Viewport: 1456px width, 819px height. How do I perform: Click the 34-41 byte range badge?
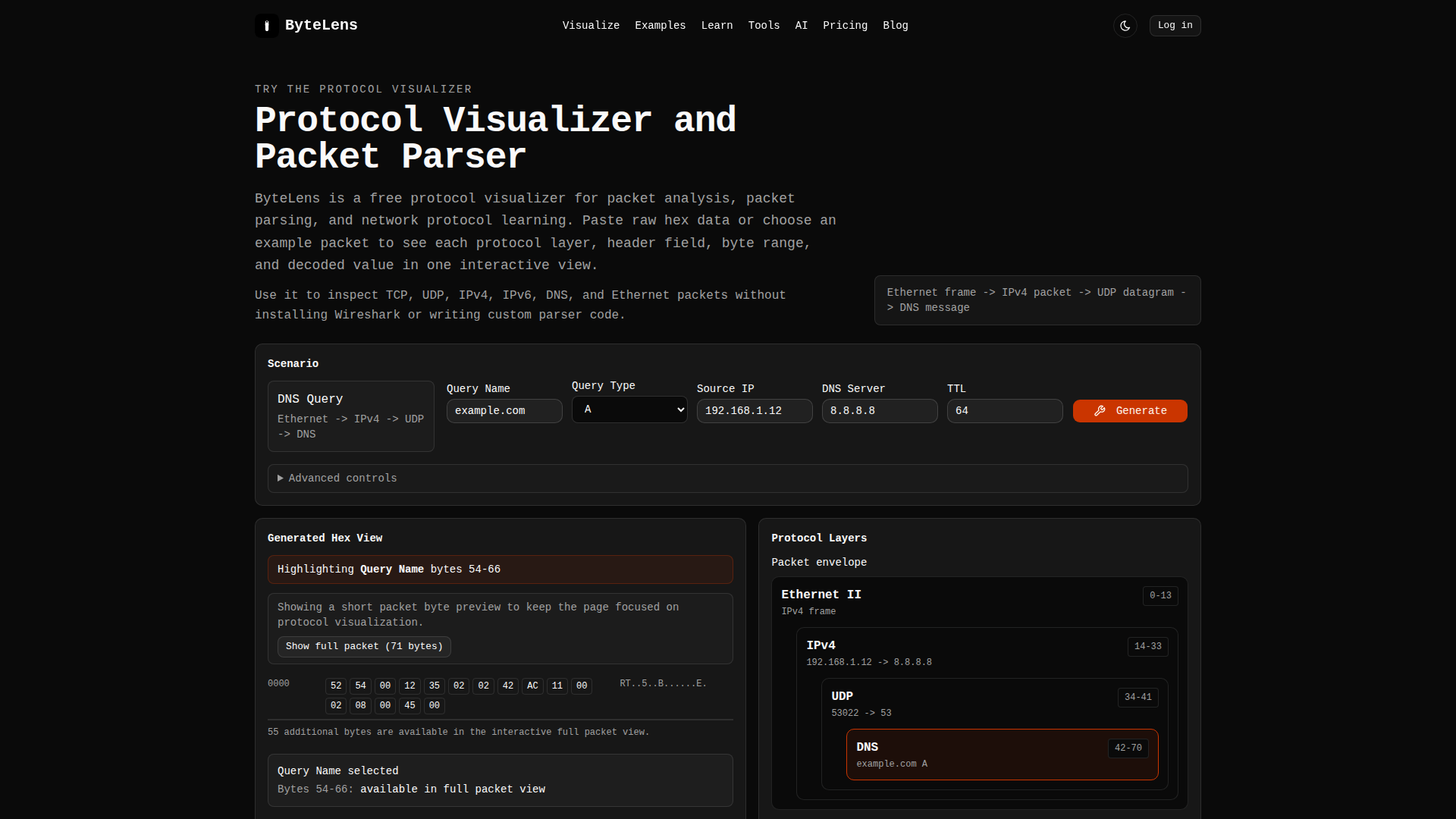pyautogui.click(x=1137, y=698)
